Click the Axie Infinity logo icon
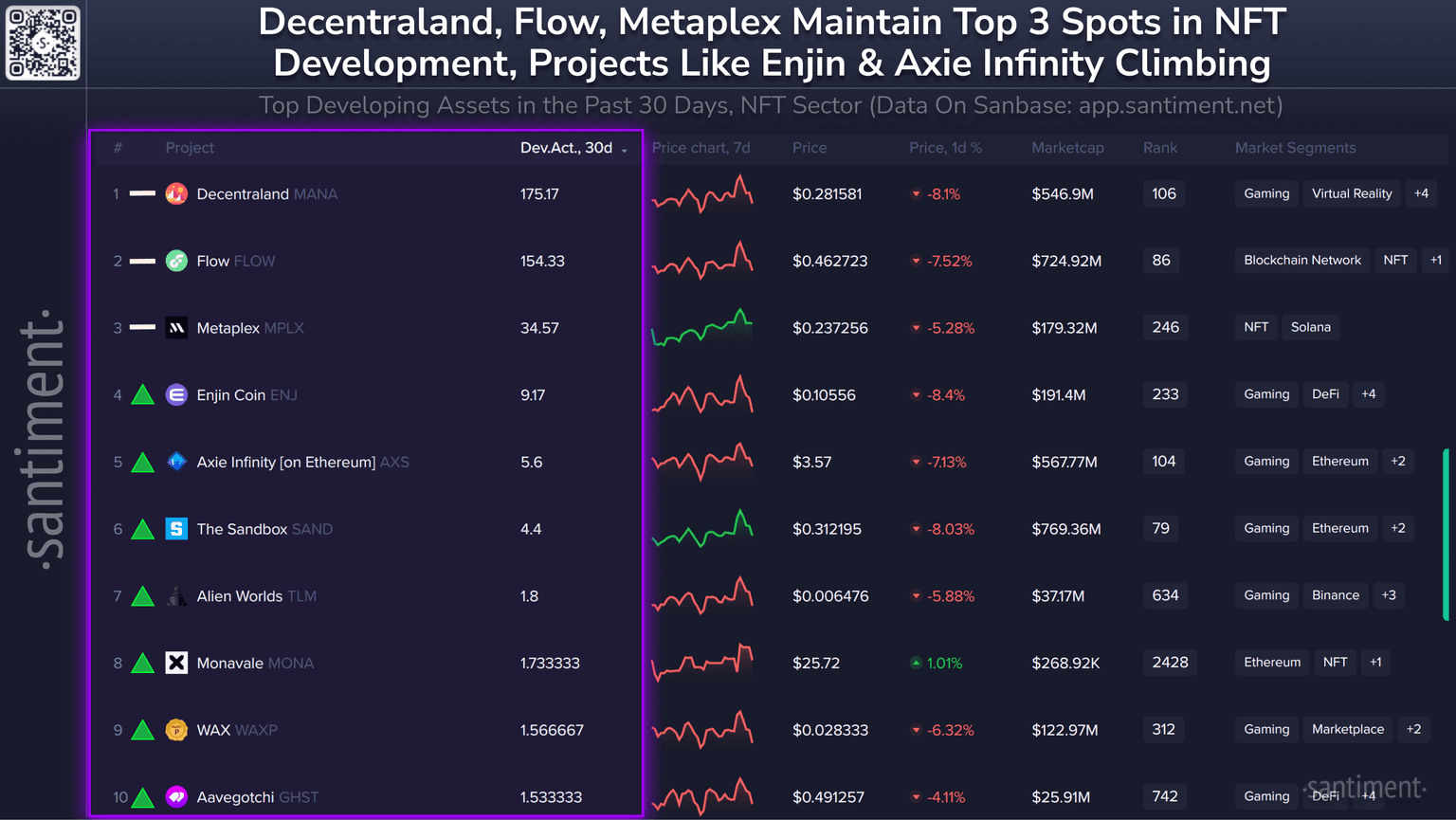1456x820 pixels. pos(176,462)
